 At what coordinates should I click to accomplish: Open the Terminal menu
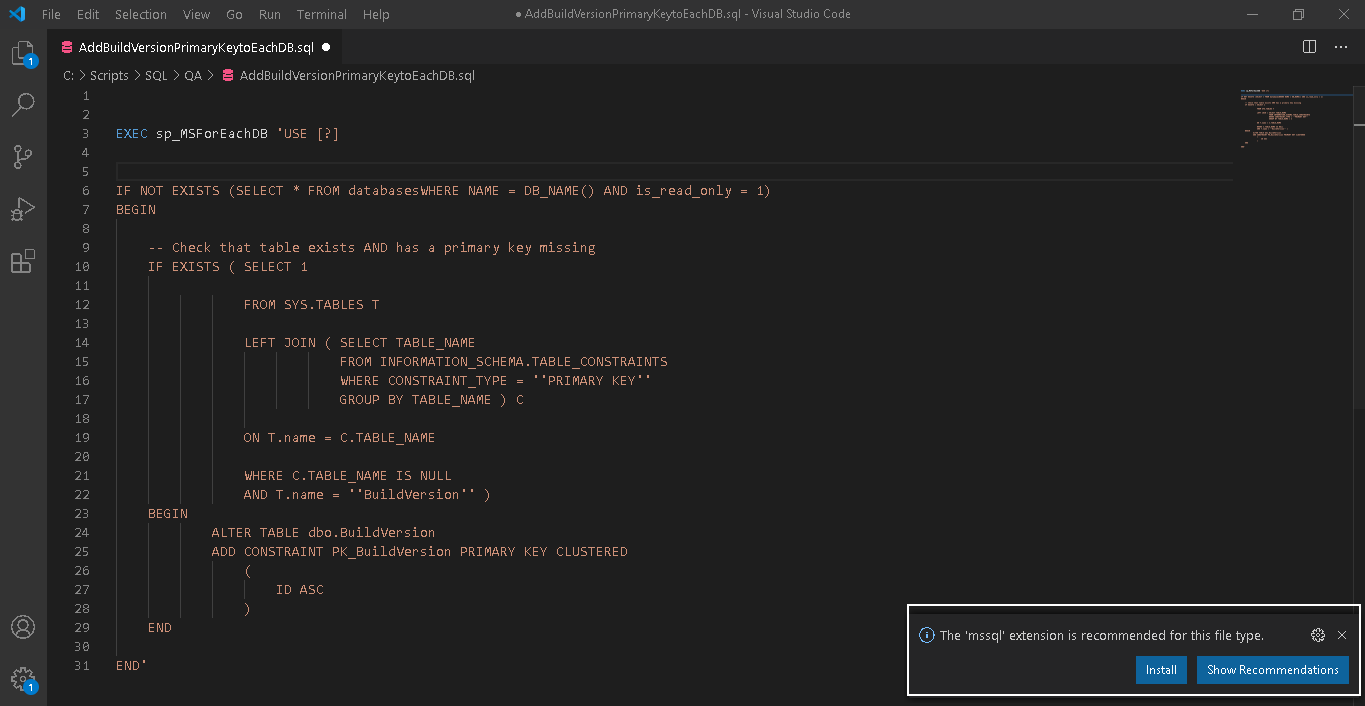tap(322, 15)
